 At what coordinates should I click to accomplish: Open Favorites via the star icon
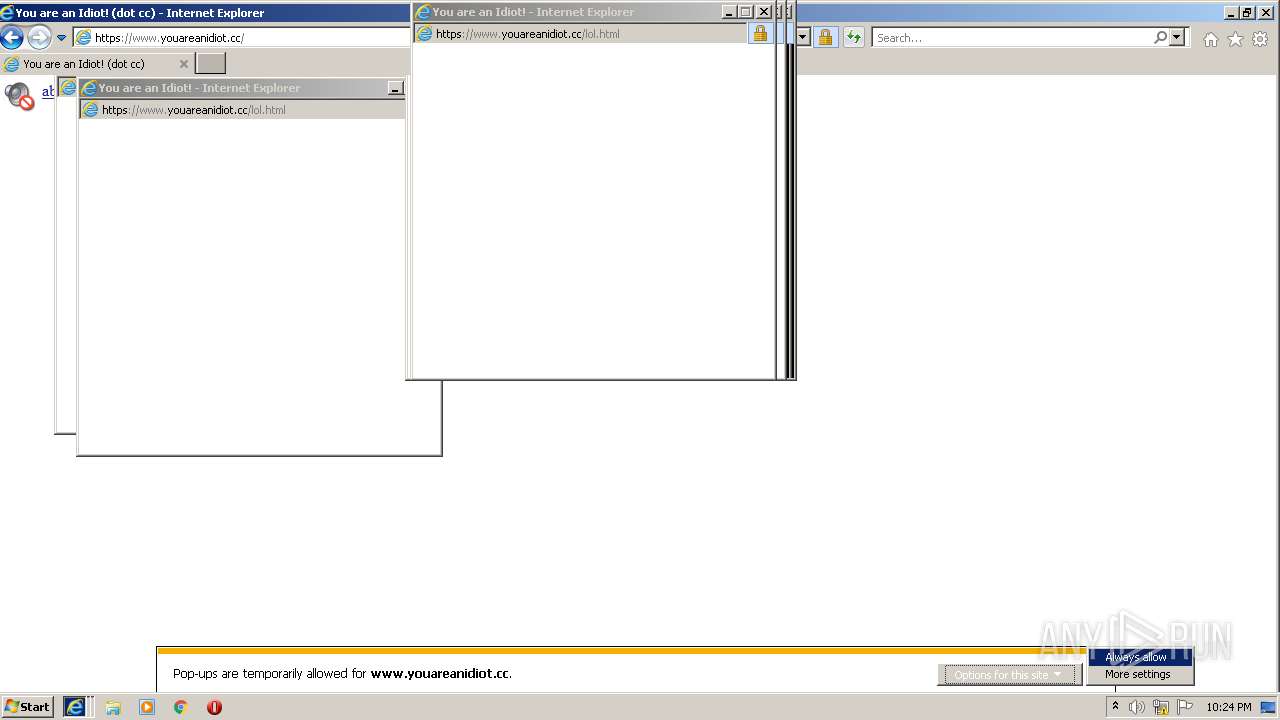[1236, 39]
